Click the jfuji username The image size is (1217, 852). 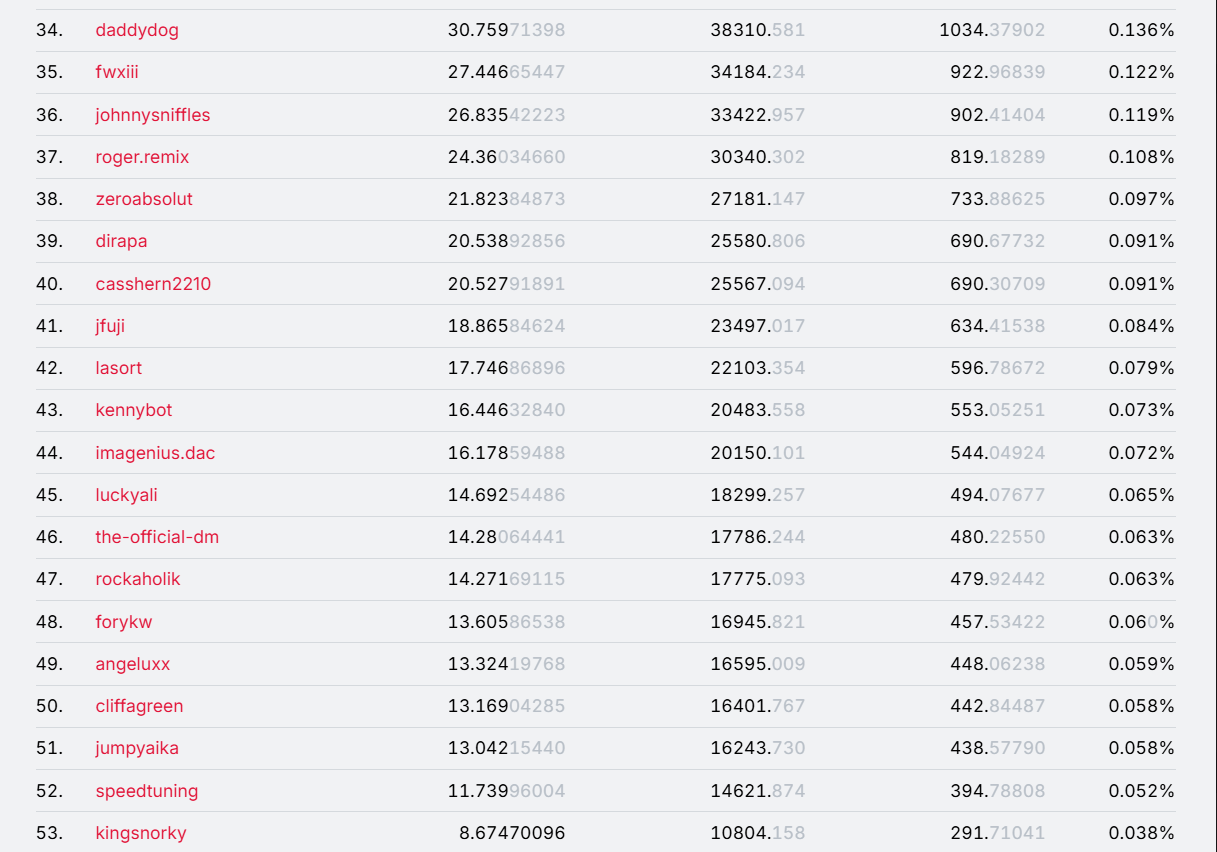tap(110, 326)
